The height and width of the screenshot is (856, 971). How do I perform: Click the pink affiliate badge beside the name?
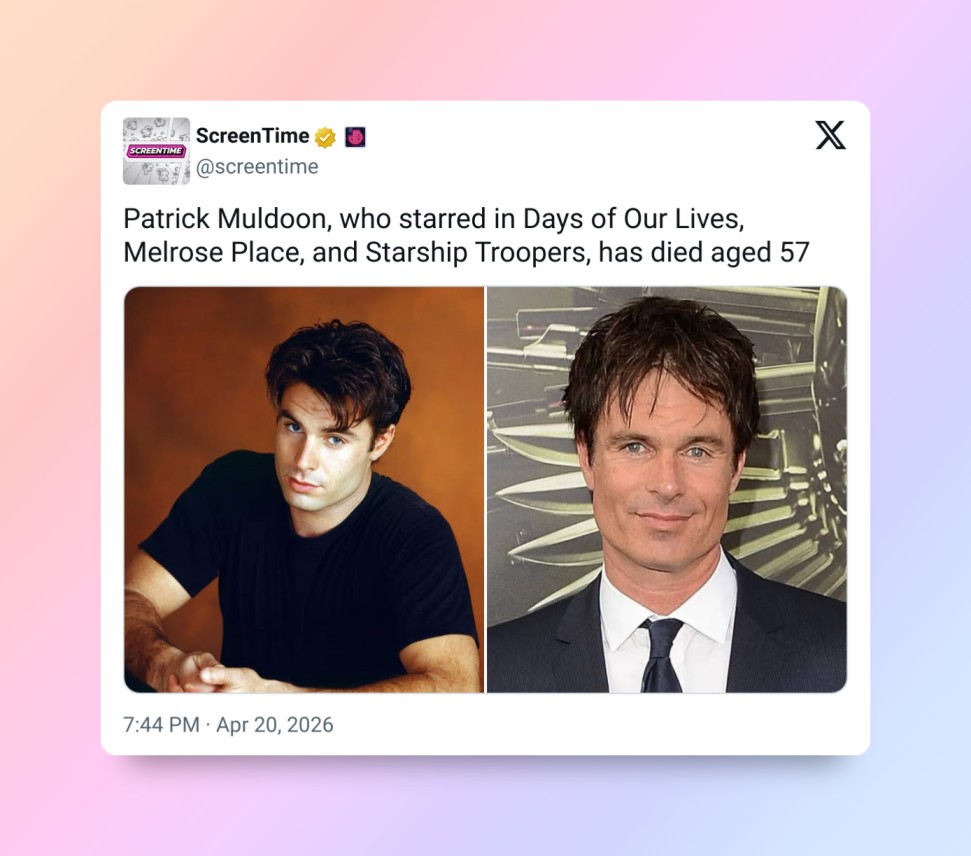click(355, 136)
